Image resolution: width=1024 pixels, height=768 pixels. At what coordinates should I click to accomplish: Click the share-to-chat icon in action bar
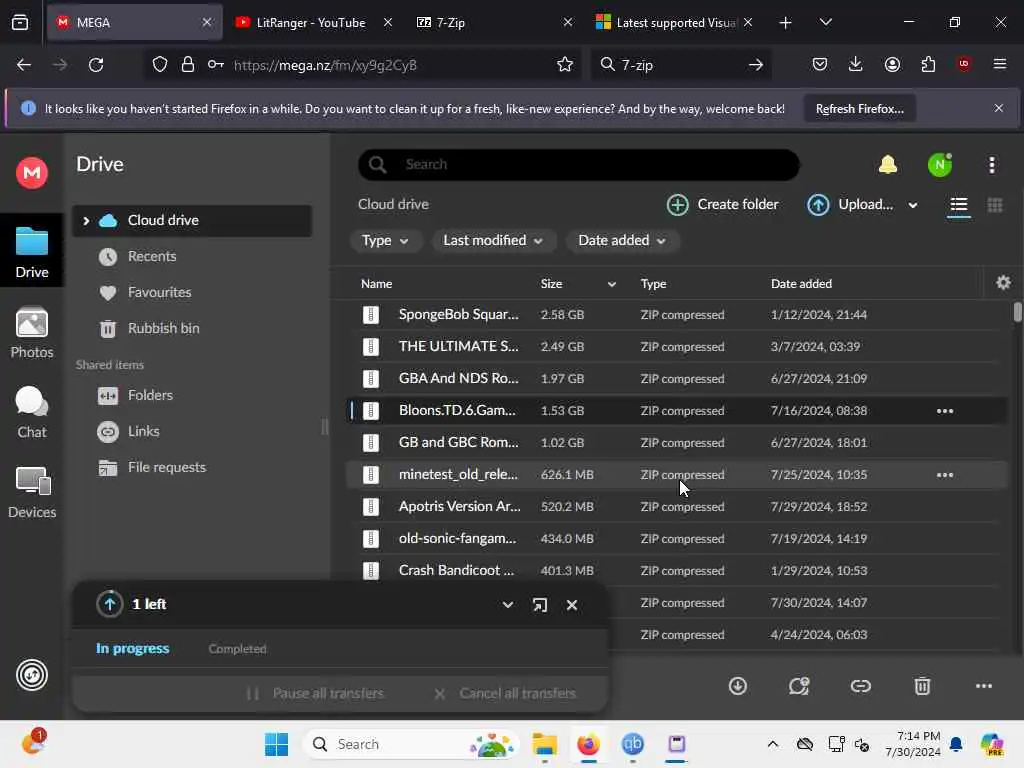(798, 686)
